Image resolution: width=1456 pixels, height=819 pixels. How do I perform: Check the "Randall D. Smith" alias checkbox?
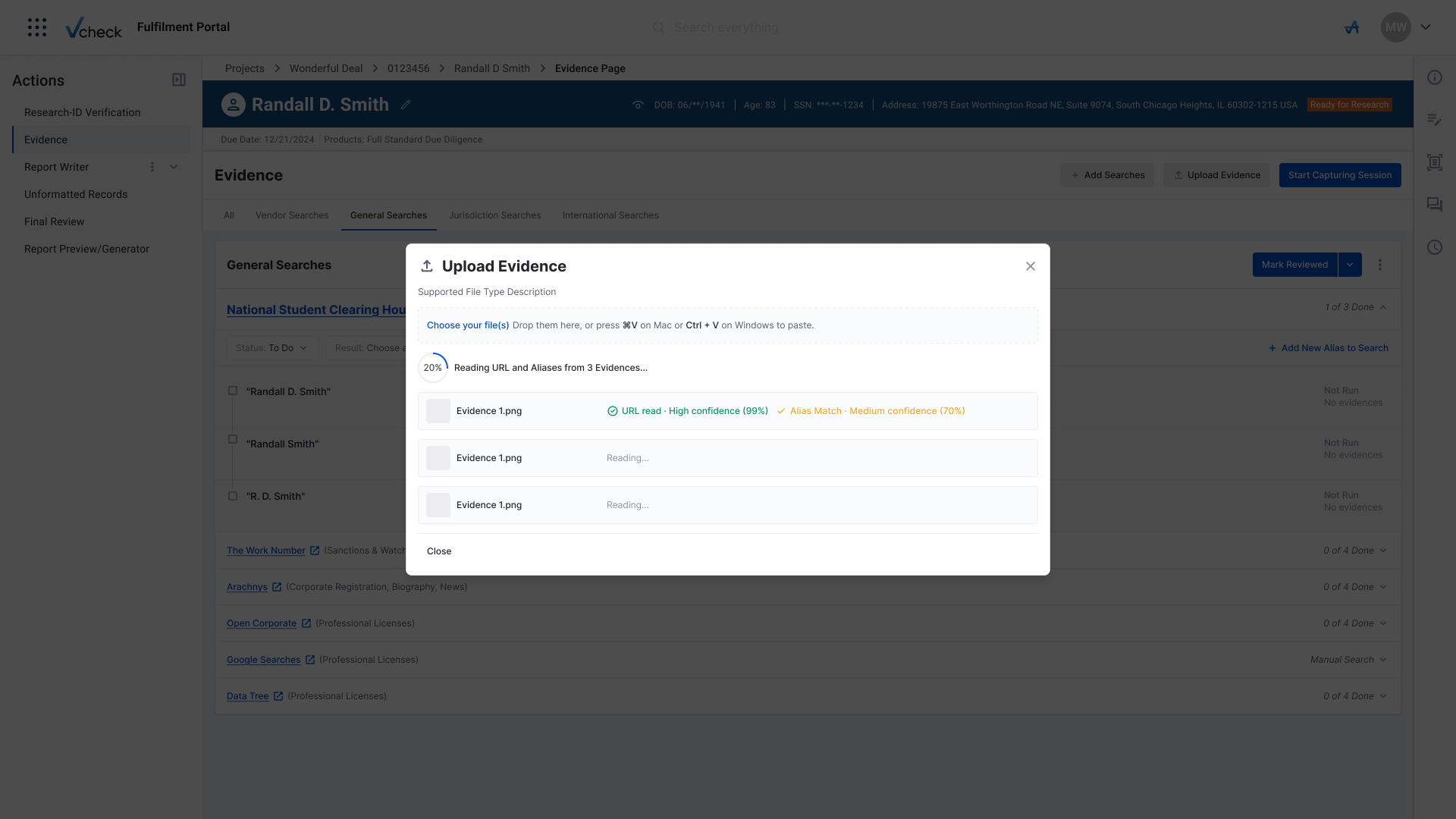click(x=233, y=391)
